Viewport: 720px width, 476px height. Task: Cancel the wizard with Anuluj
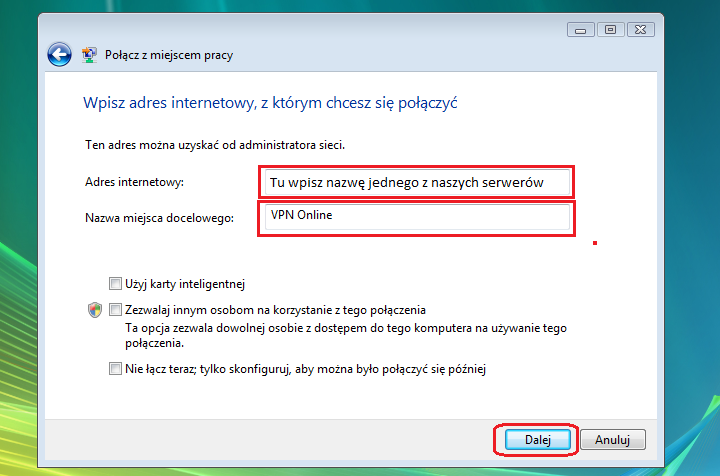[613, 440]
